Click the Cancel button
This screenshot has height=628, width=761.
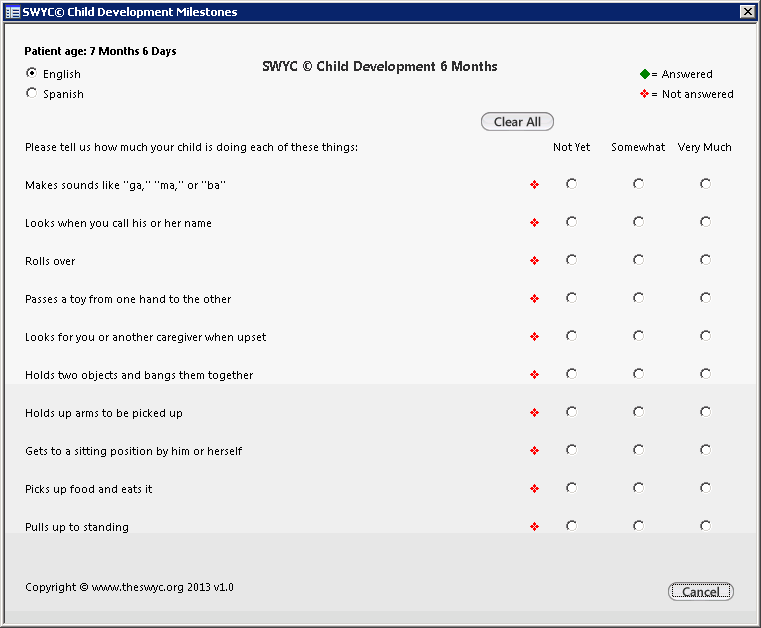click(x=700, y=592)
